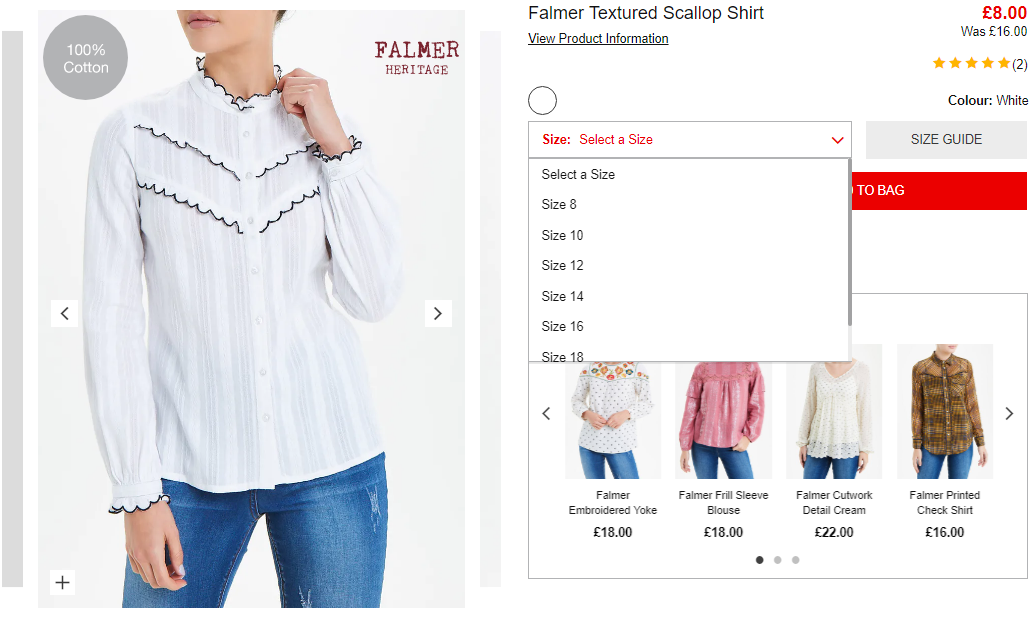This screenshot has height=621, width=1029.
Task: Choose the White colour swatch
Action: point(542,100)
